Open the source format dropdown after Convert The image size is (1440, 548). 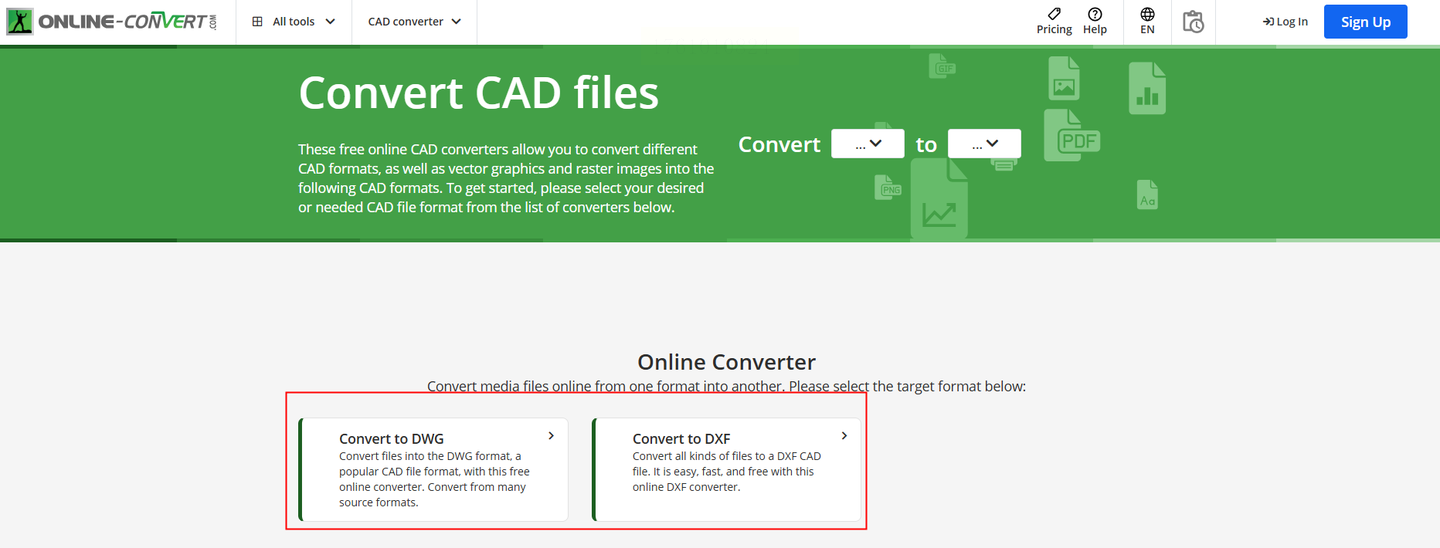[x=868, y=144]
